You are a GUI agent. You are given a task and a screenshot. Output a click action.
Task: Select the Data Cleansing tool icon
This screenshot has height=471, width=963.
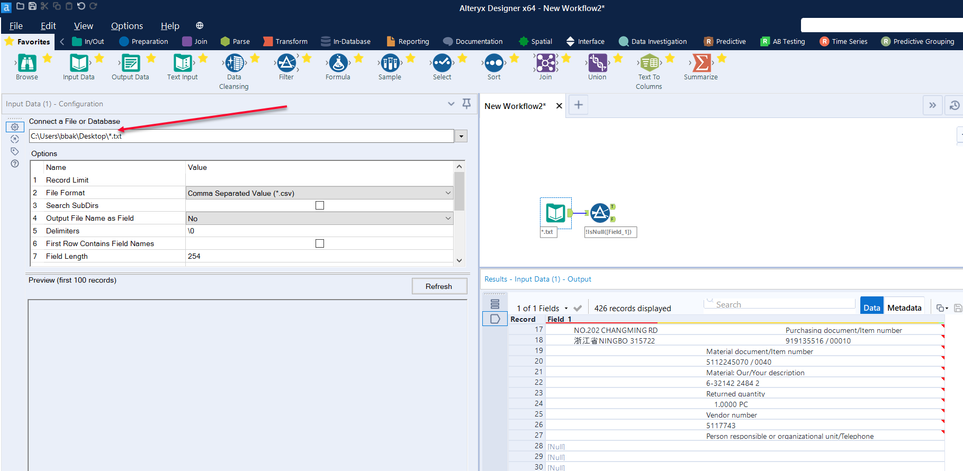234,63
